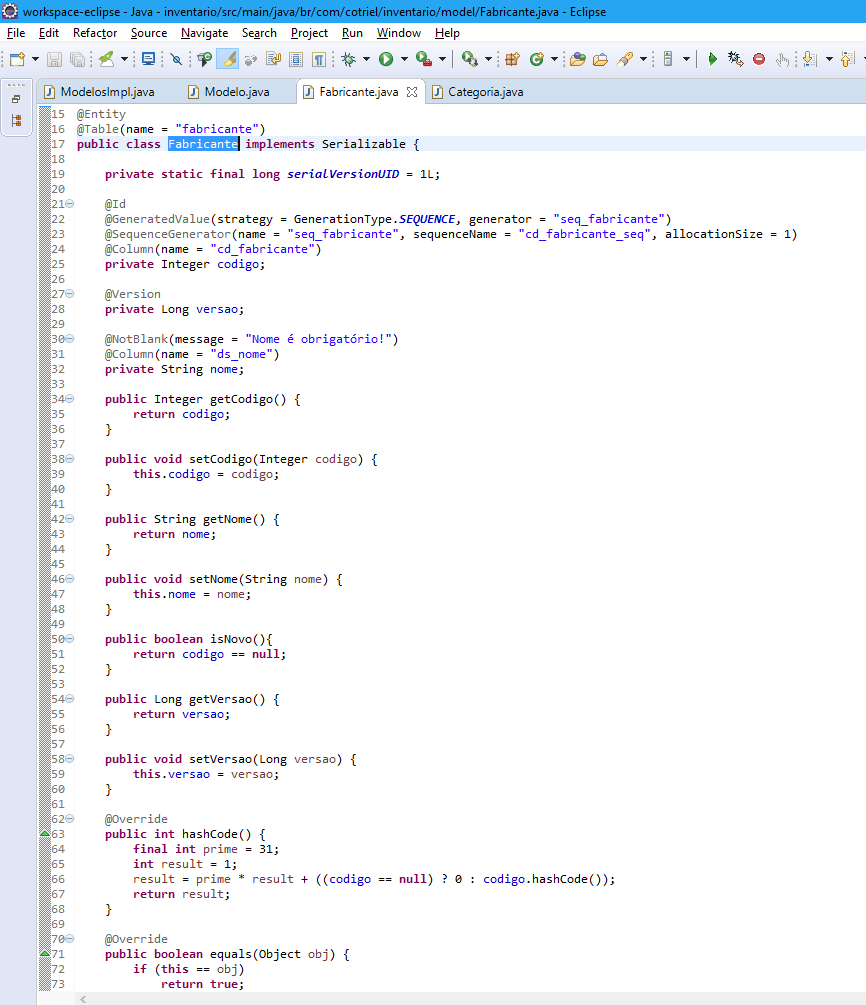The image size is (866, 1005).
Task: Click the Open Type folder icon
Action: [x=577, y=59]
